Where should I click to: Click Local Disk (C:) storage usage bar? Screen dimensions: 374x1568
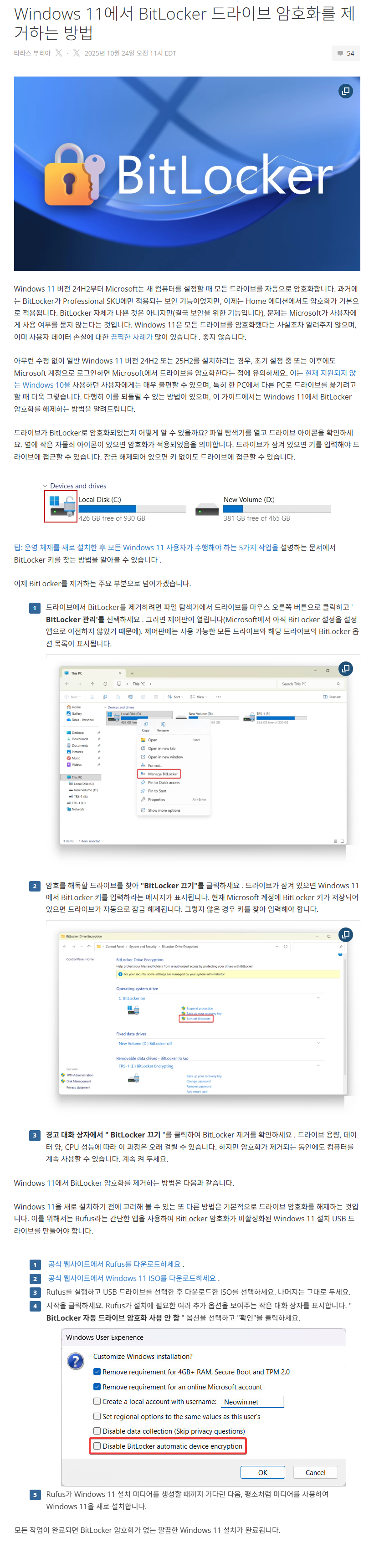(x=132, y=509)
